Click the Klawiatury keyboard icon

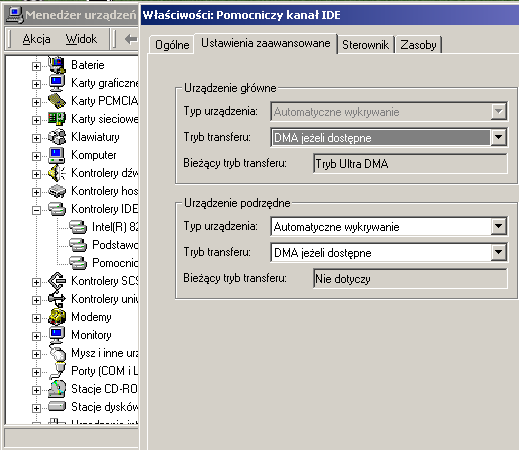click(x=57, y=137)
